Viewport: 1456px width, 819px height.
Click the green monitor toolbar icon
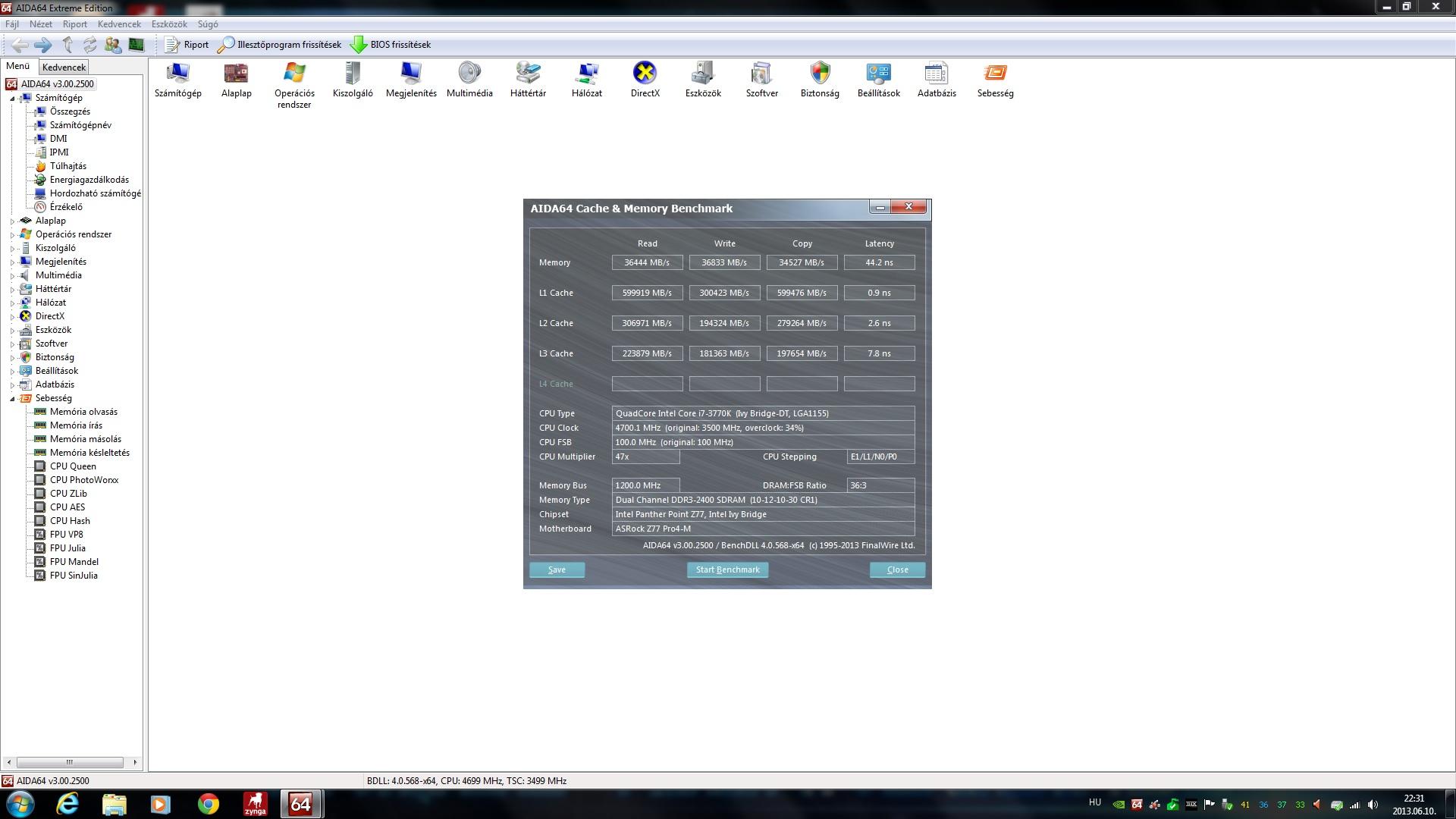(x=136, y=45)
